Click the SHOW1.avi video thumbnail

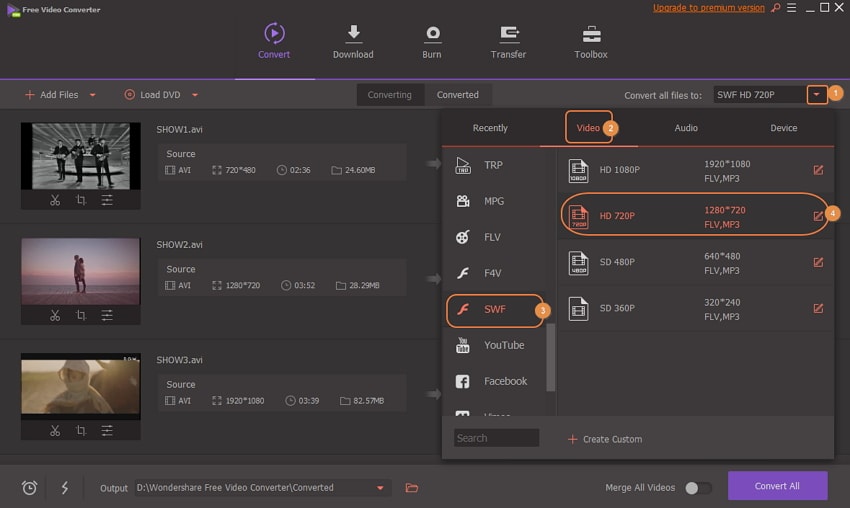coord(81,156)
